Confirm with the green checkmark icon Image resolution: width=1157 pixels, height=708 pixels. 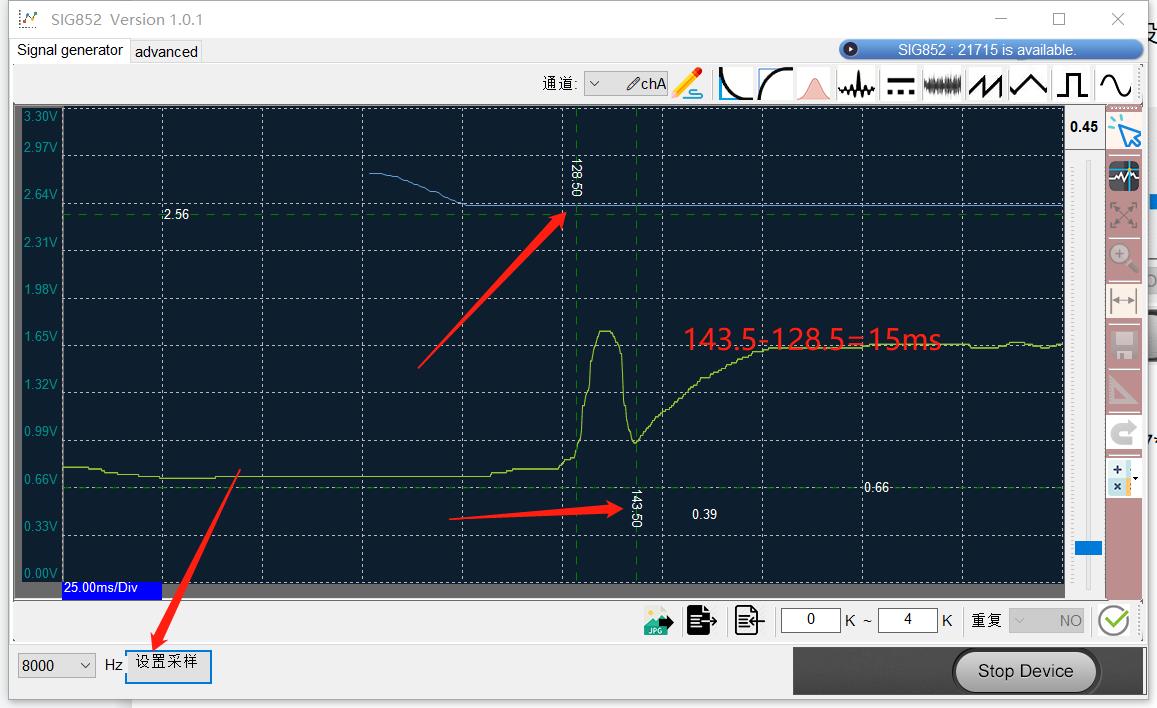point(1113,620)
